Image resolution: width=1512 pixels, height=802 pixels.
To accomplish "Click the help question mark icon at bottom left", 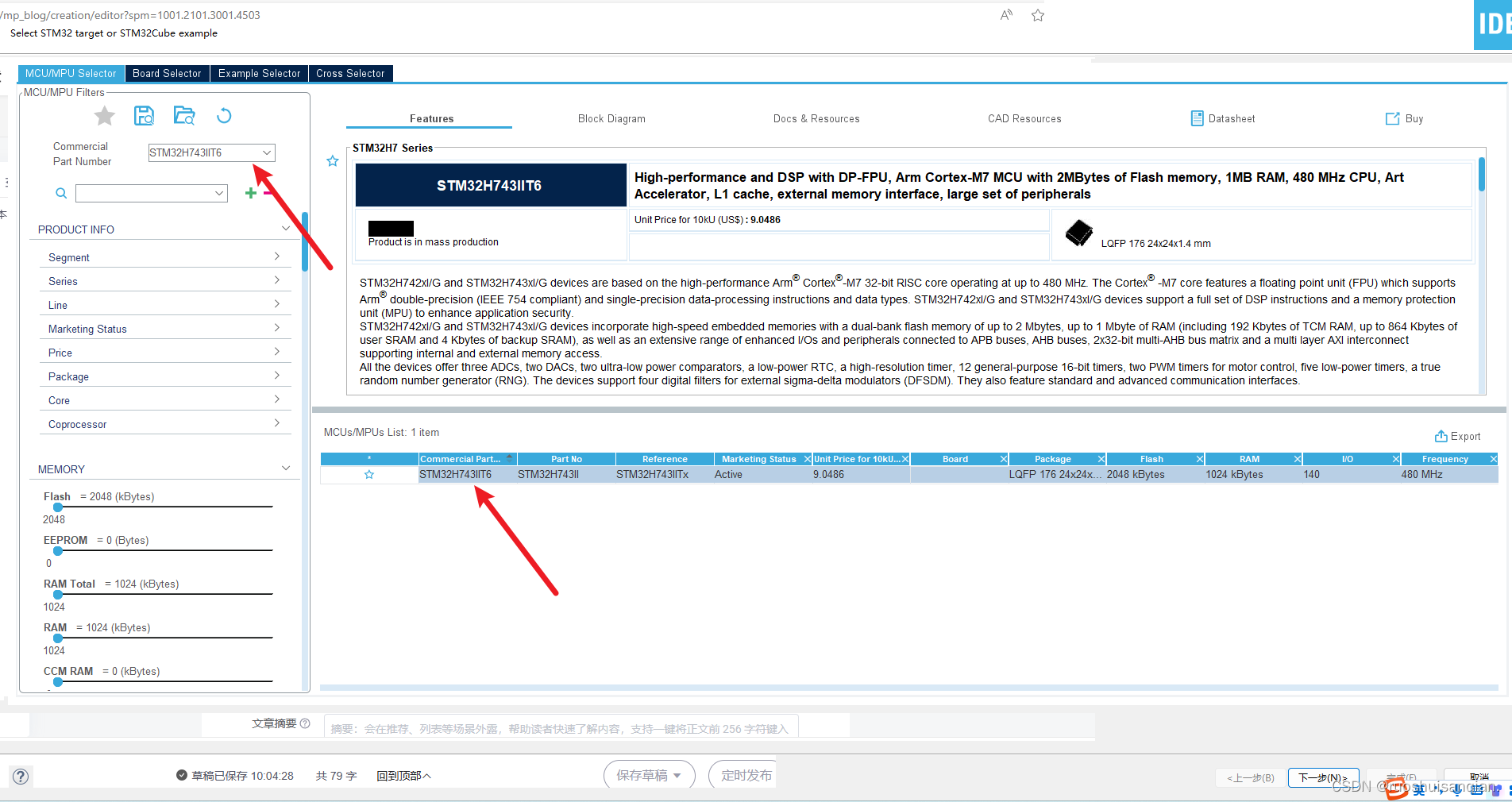I will coord(21,777).
